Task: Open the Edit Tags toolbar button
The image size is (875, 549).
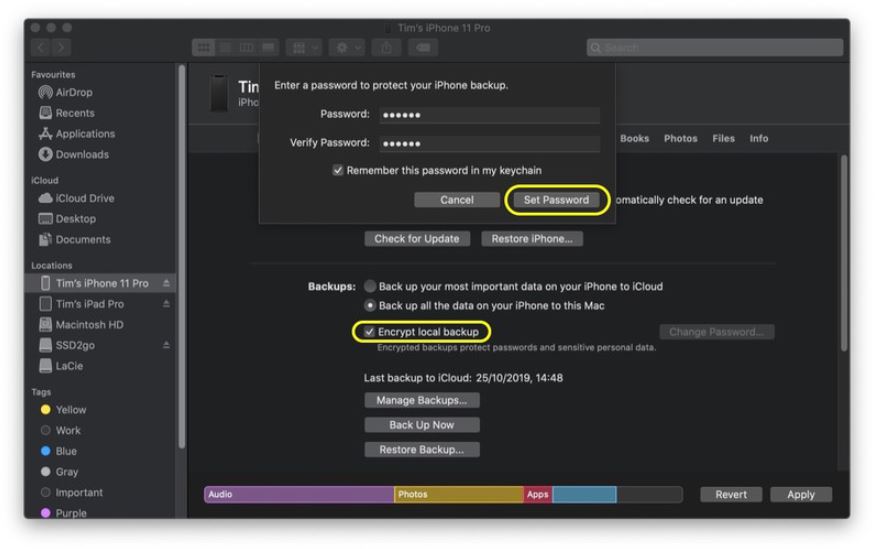Action: click(x=423, y=47)
